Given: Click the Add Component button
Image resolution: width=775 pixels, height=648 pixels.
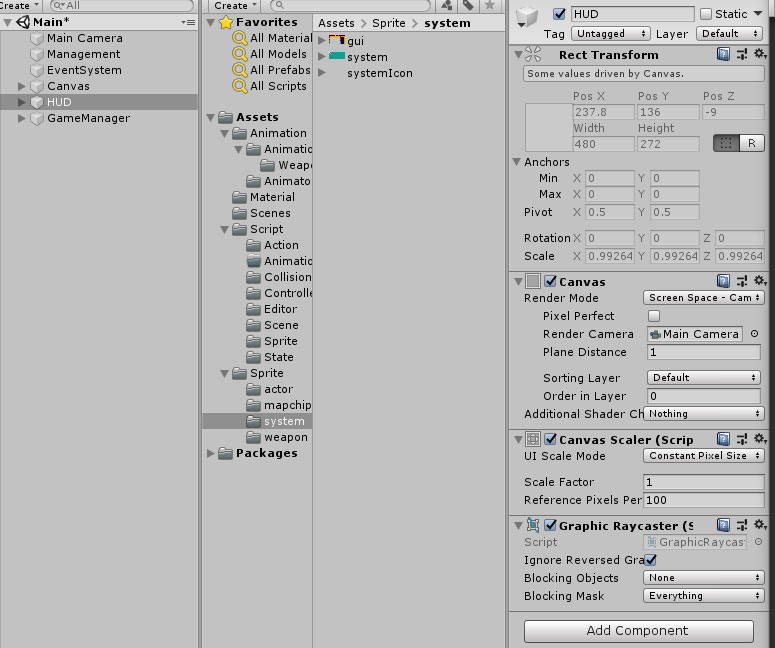Looking at the screenshot, I should click(639, 630).
